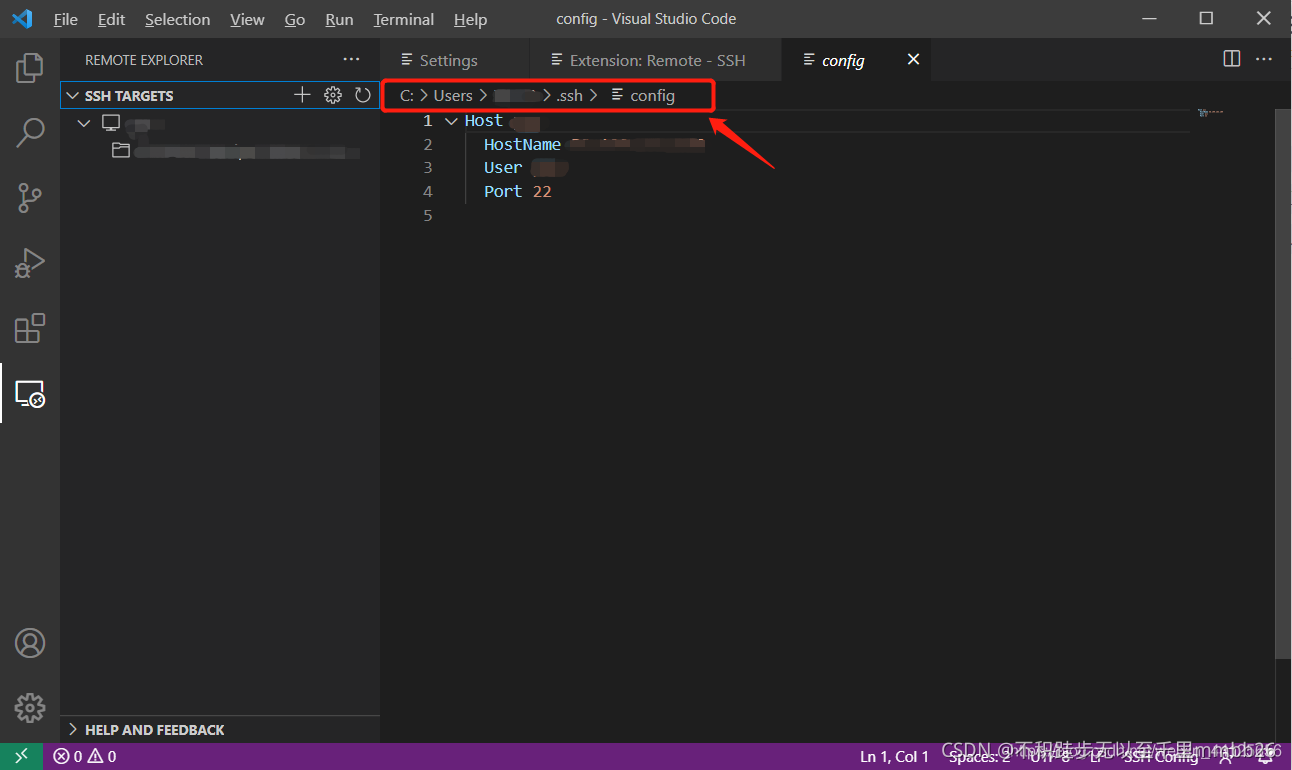
Task: Select the folder row under SSH host
Action: (x=219, y=151)
